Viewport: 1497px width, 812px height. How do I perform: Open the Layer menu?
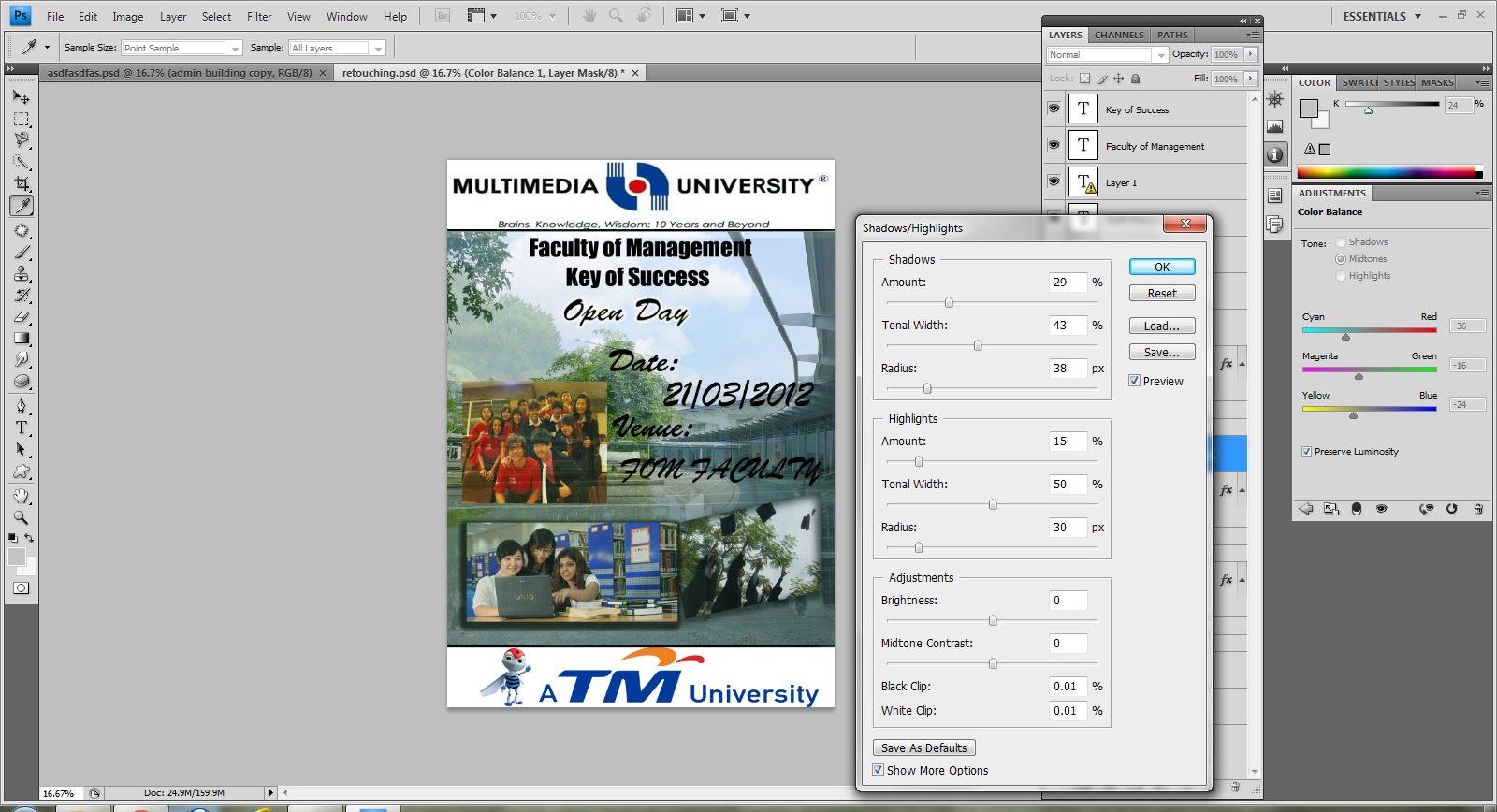pyautogui.click(x=173, y=16)
